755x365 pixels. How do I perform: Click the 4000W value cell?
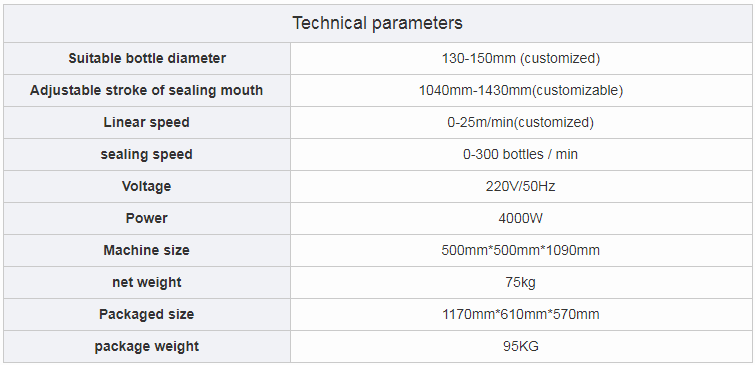pos(521,218)
